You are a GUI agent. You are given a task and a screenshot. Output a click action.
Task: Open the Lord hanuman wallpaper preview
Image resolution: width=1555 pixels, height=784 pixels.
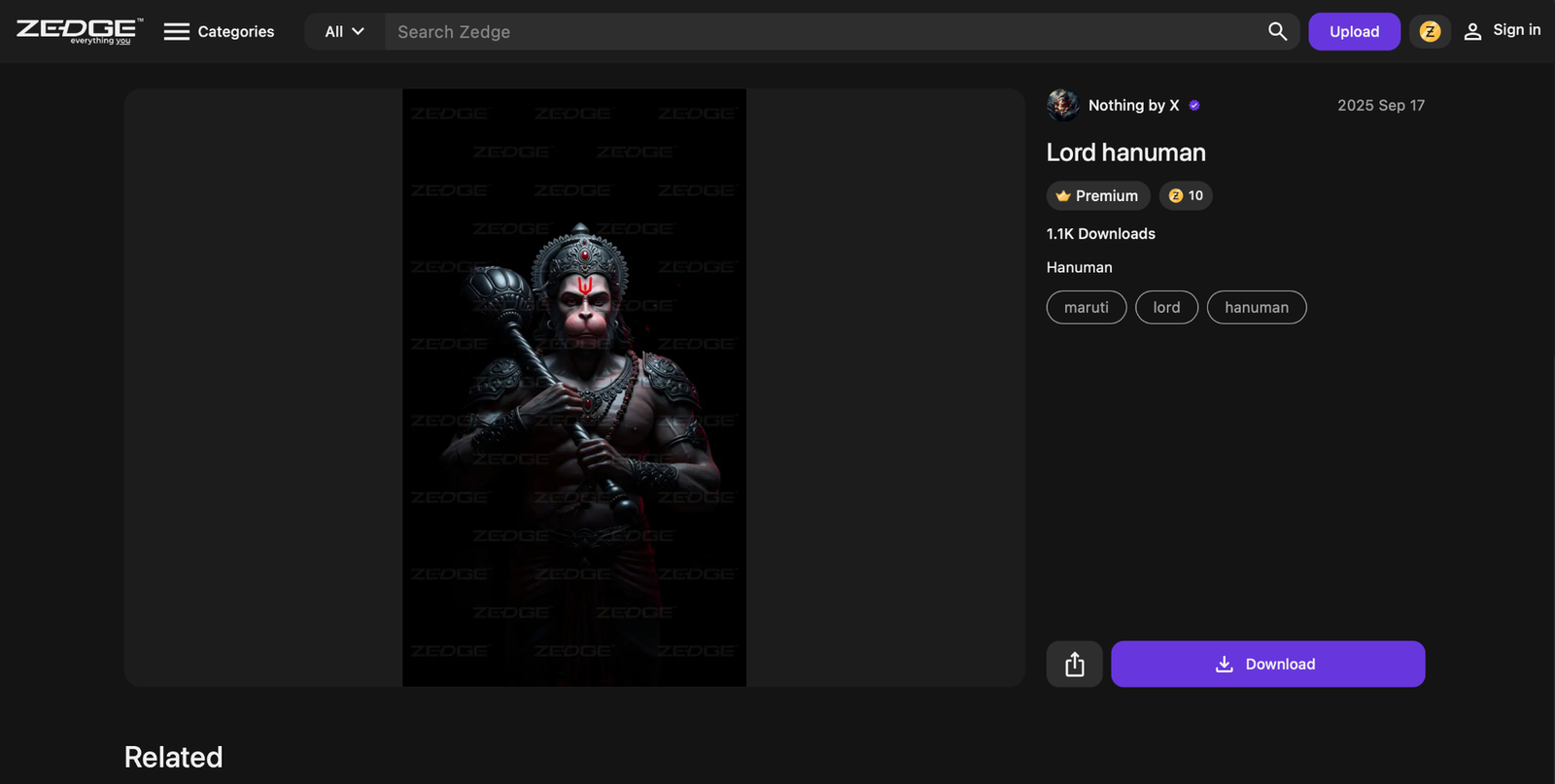click(x=574, y=388)
